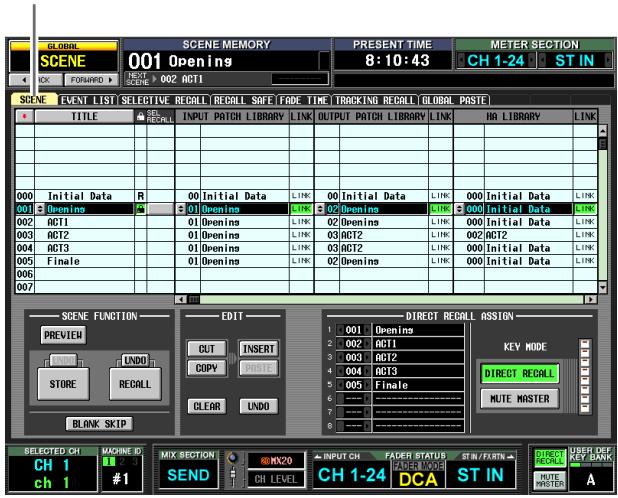Click left arrow of Direct Recall slot 2

pyautogui.click(x=340, y=344)
